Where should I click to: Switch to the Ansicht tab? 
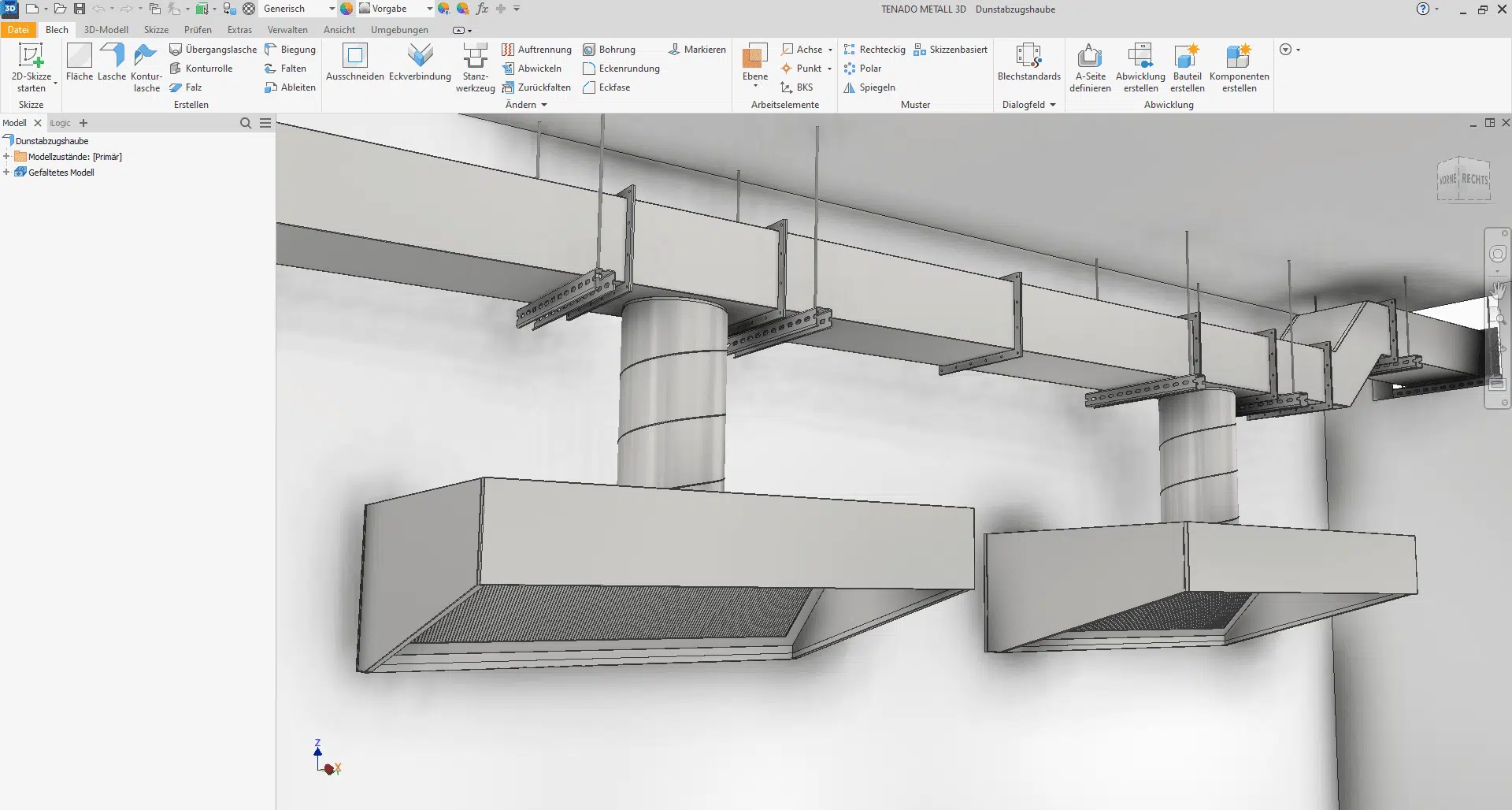pos(339,30)
